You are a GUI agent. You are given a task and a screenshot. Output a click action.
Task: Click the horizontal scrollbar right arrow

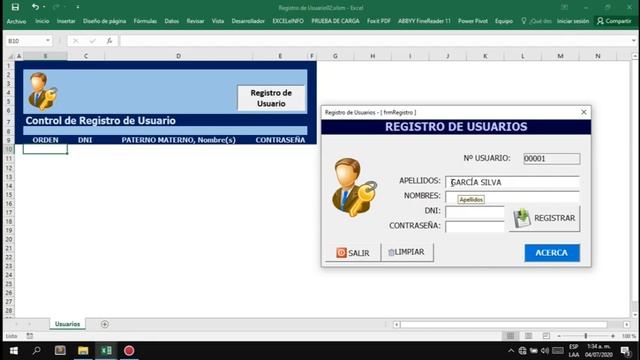click(x=627, y=324)
